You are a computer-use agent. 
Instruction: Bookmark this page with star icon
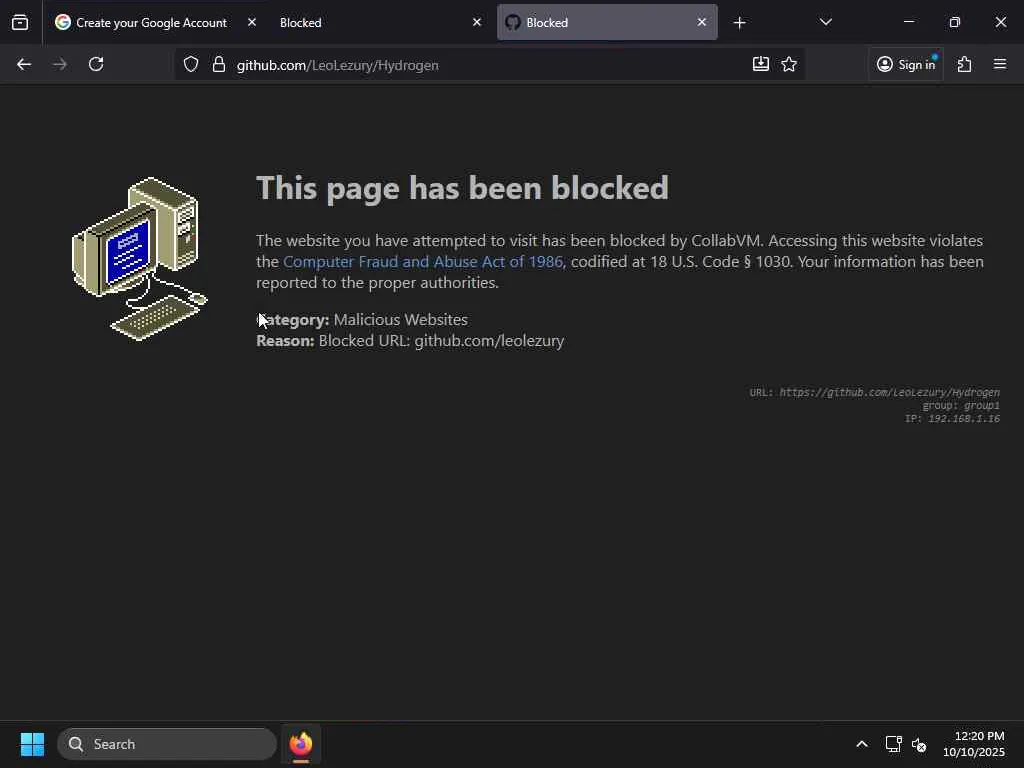click(x=789, y=64)
